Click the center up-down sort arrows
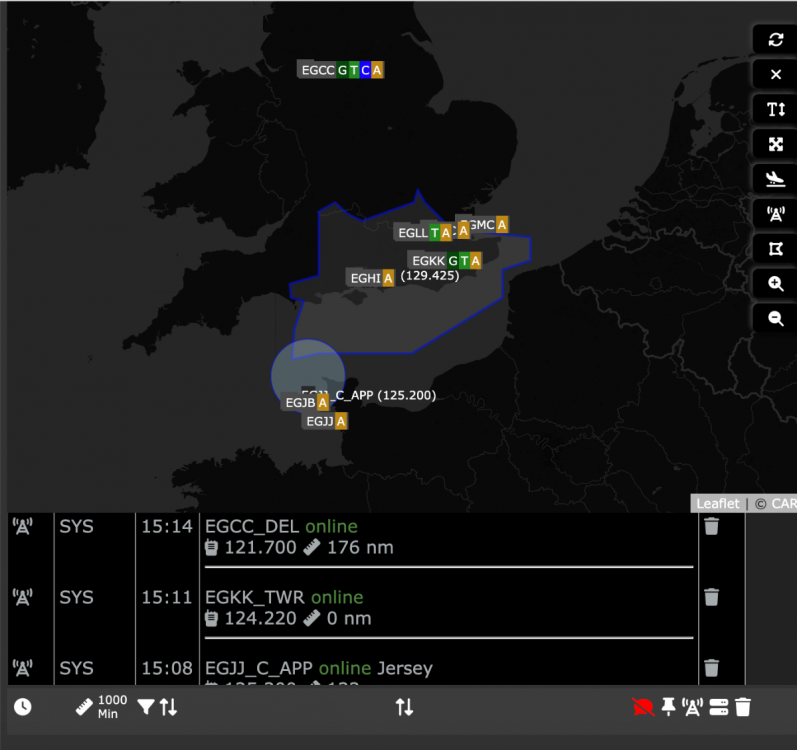 click(x=404, y=707)
